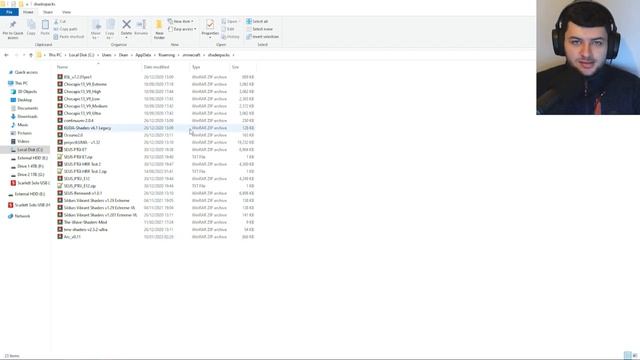The width and height of the screenshot is (640, 360).
Task: Select the Chocapic13_V9_Ultra file
Action: coord(156,113)
